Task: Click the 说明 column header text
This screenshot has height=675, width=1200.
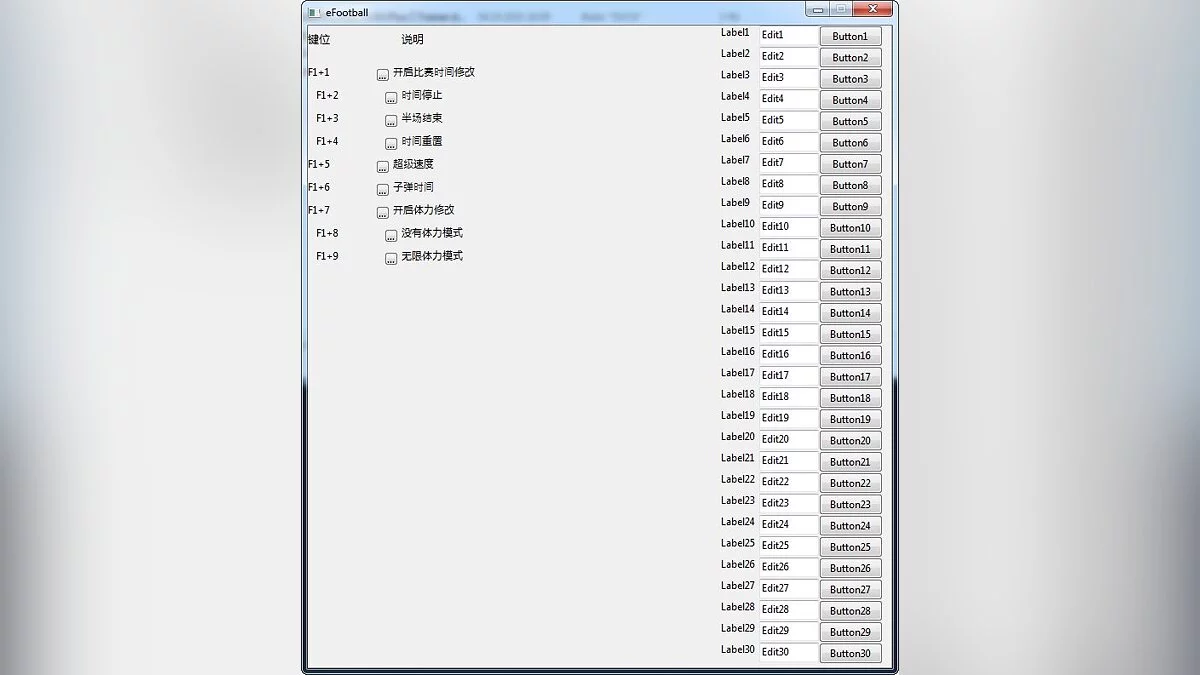Action: (412, 40)
